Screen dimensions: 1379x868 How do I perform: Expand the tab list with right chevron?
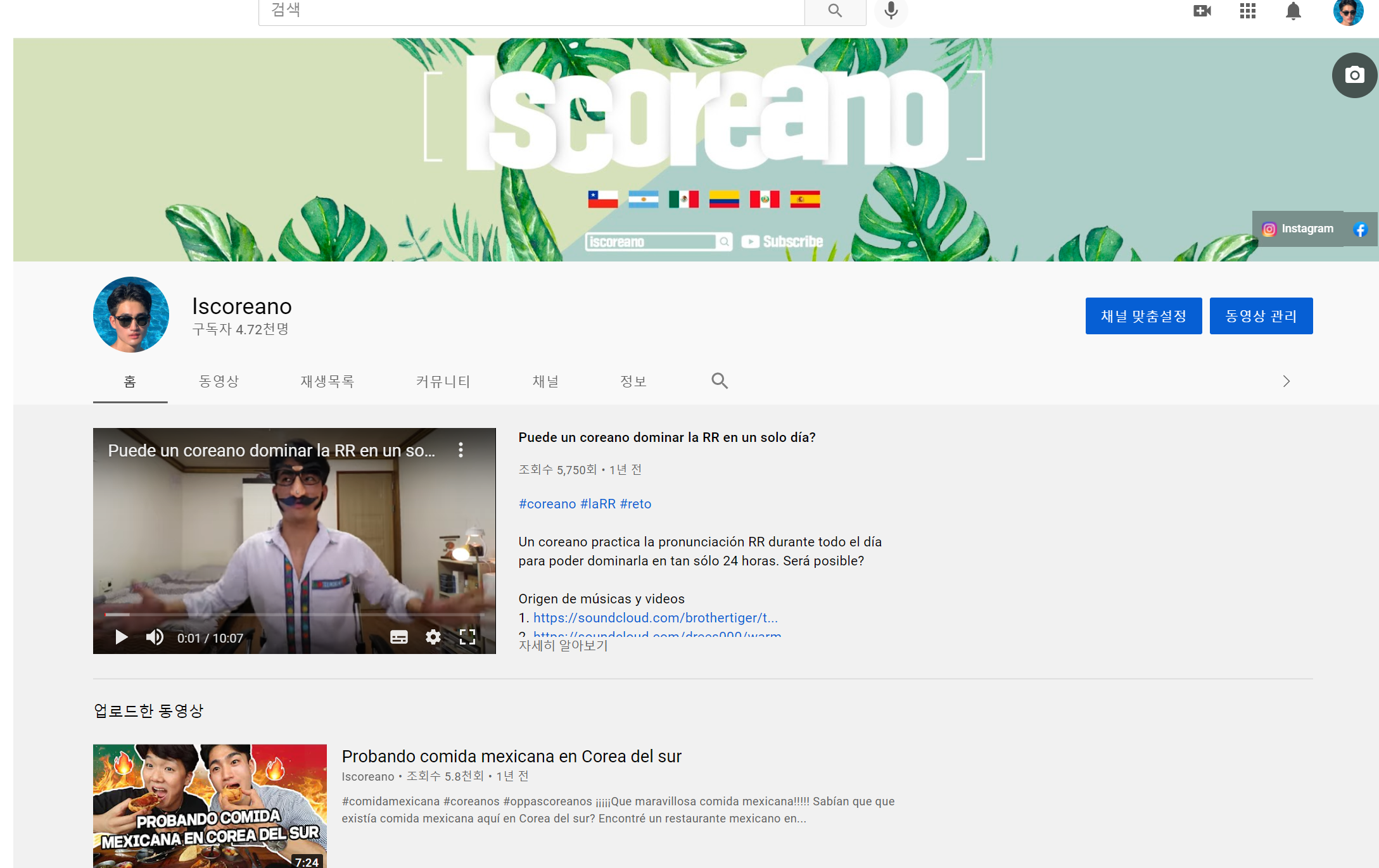tap(1286, 381)
